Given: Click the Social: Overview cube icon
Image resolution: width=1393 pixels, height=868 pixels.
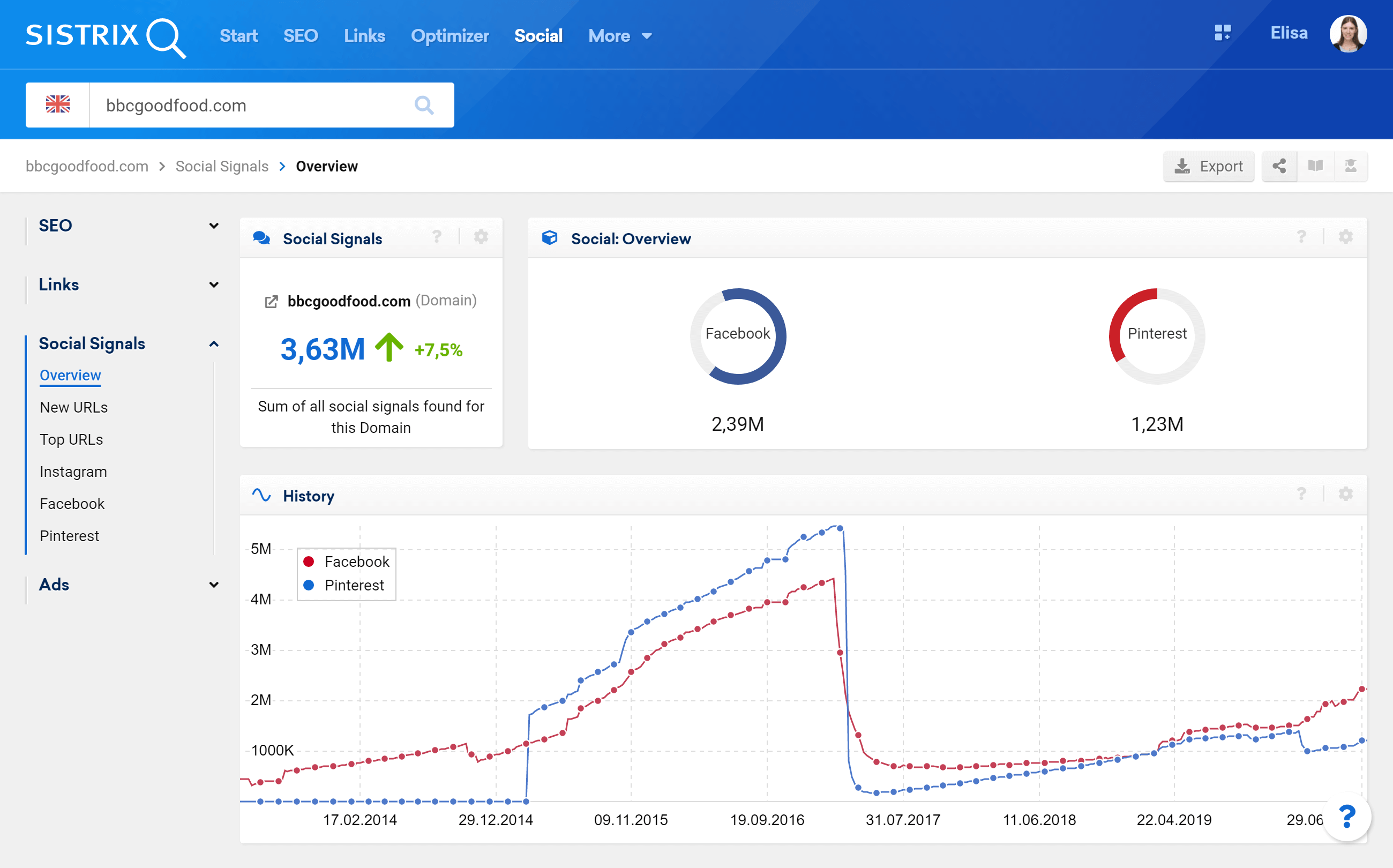Looking at the screenshot, I should tap(550, 238).
